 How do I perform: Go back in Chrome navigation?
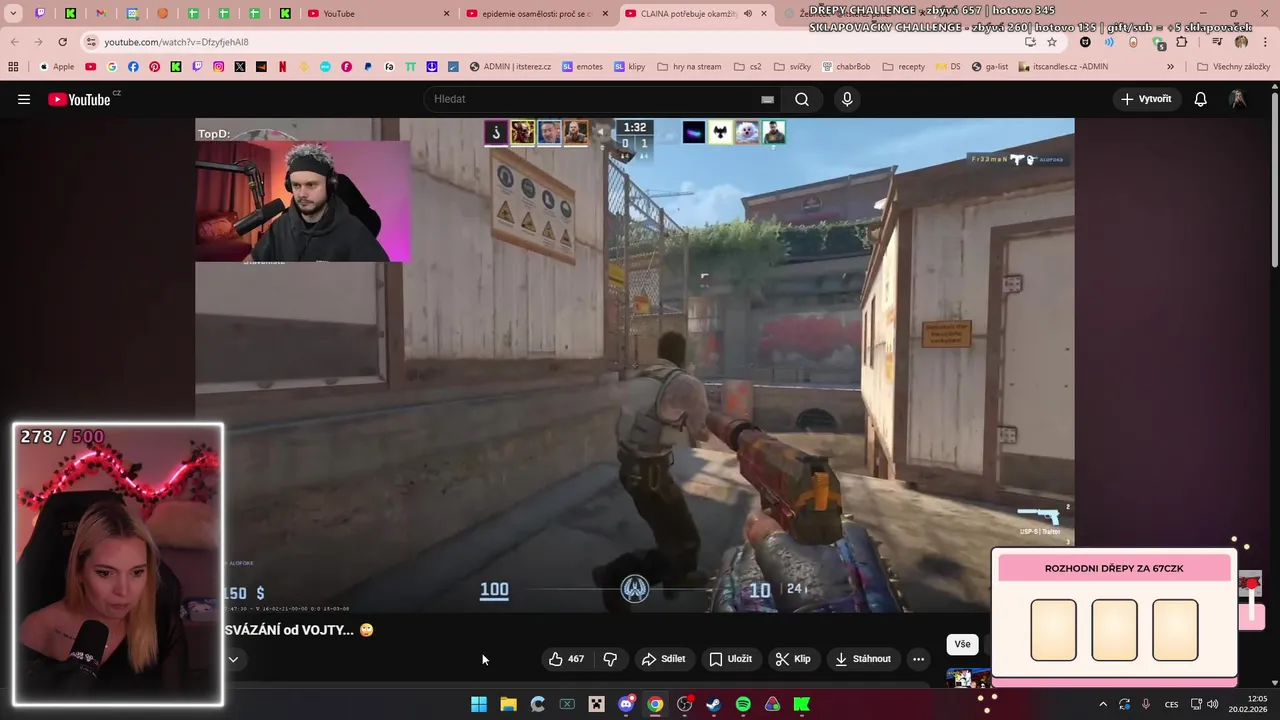14,42
